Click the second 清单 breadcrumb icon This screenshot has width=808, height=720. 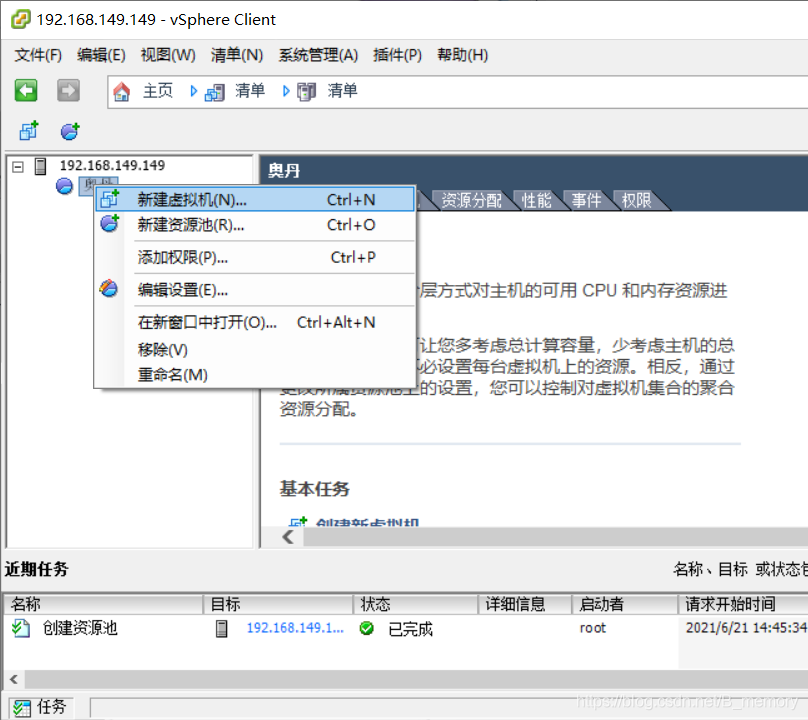pyautogui.click(x=306, y=92)
